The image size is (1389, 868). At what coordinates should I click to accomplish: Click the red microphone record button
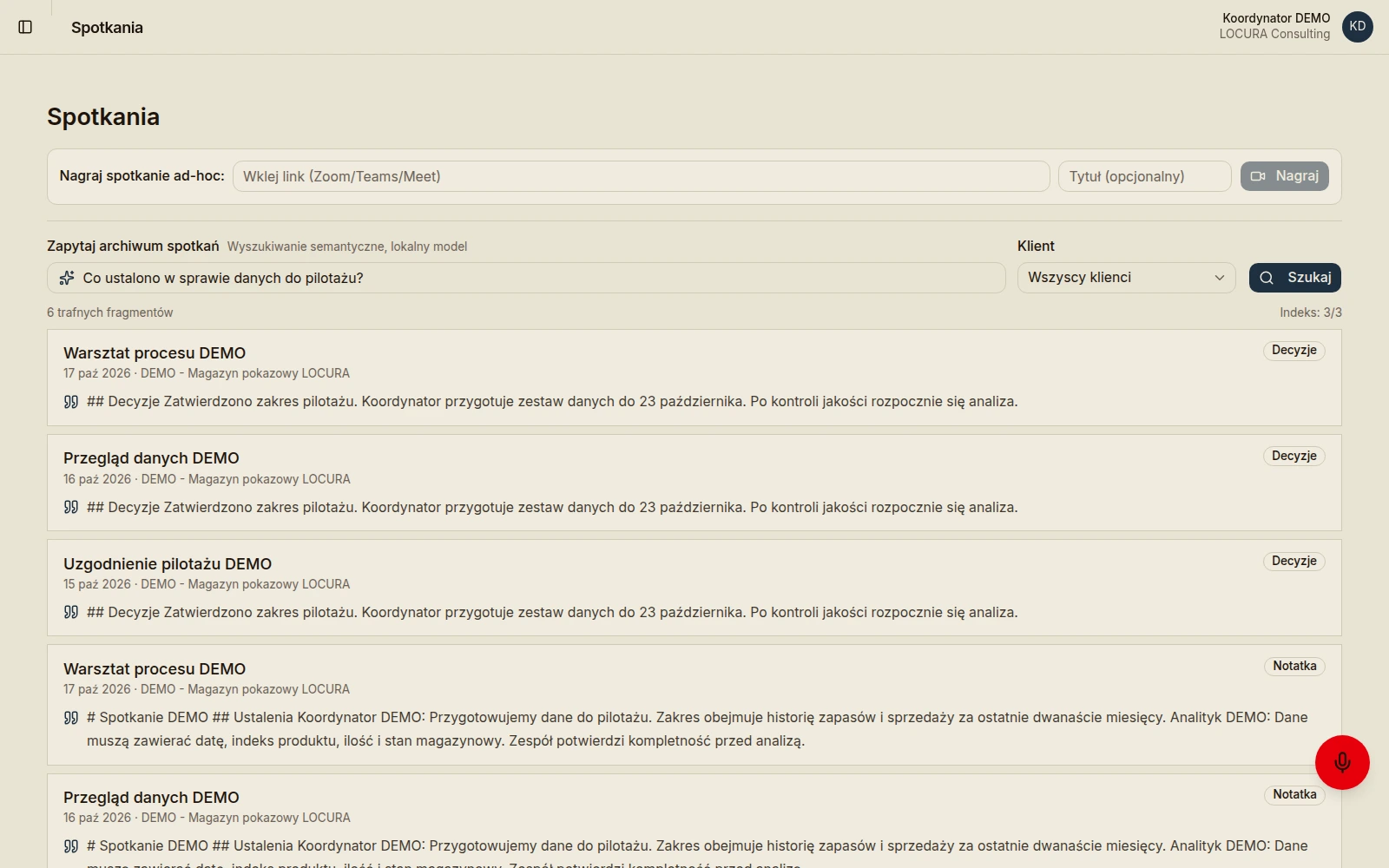1342,762
